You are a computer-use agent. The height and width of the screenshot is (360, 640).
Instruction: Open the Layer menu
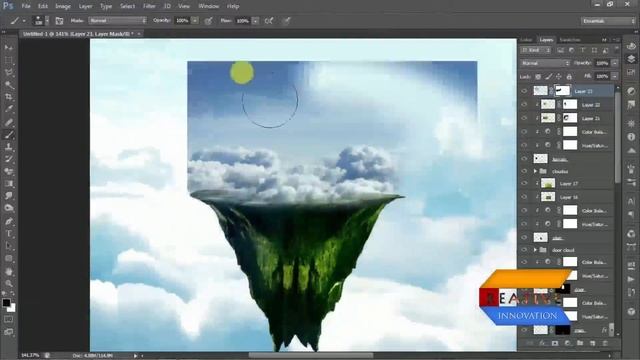(85, 6)
